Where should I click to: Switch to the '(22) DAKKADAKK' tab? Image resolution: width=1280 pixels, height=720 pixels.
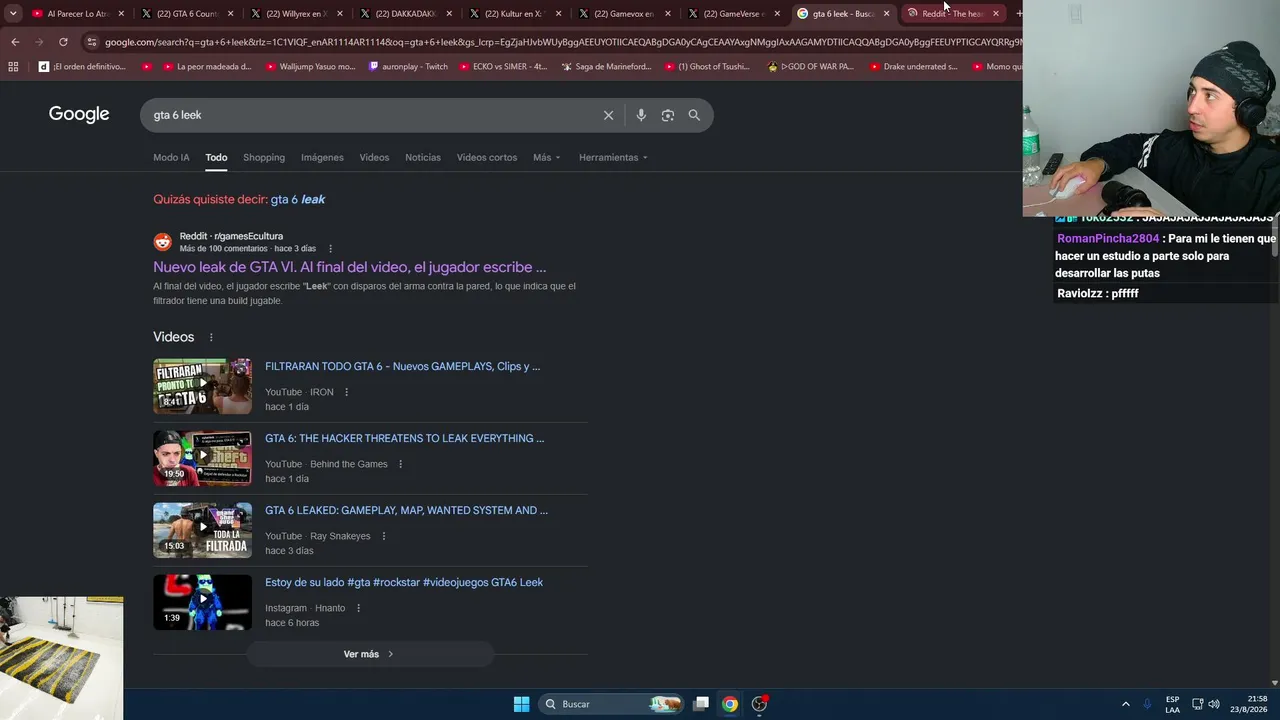tap(406, 14)
